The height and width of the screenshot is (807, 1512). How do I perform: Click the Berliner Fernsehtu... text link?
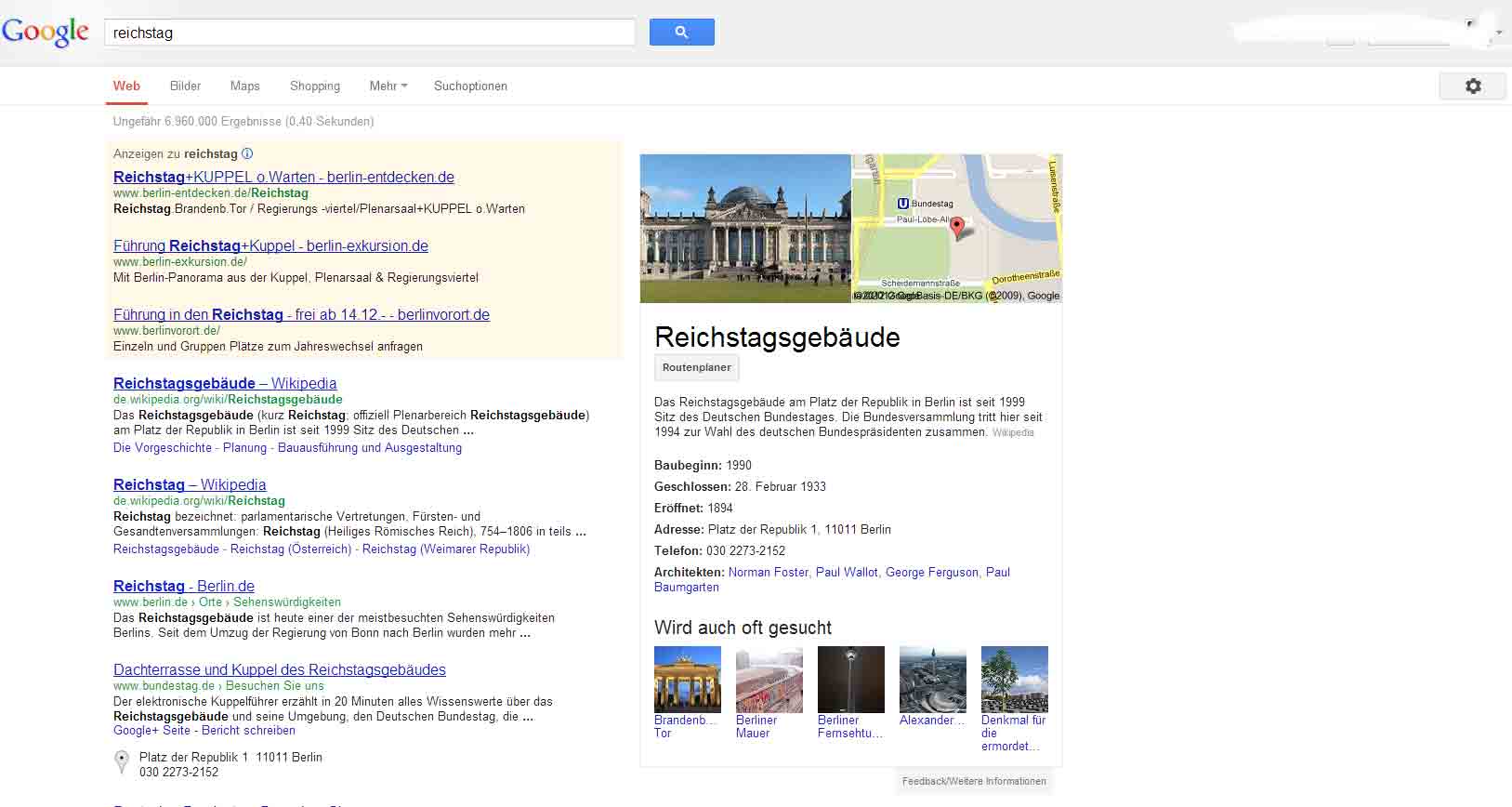pyautogui.click(x=850, y=726)
